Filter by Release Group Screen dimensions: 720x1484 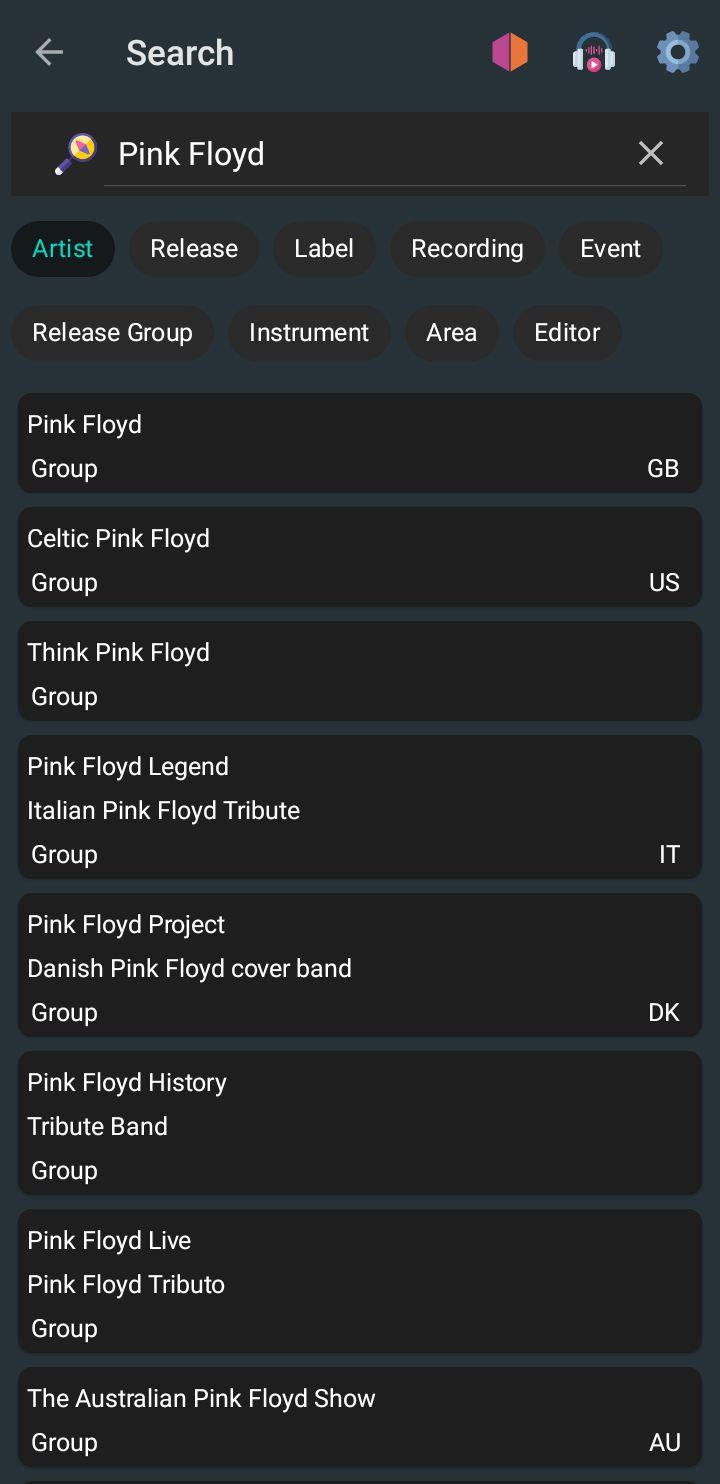(x=112, y=333)
